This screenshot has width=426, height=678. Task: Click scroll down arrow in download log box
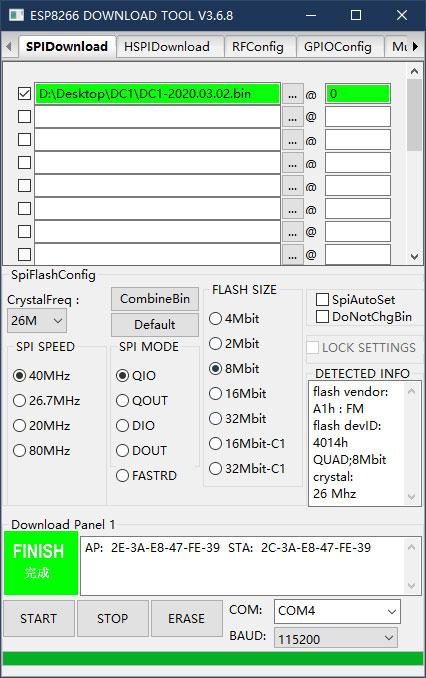(x=412, y=585)
